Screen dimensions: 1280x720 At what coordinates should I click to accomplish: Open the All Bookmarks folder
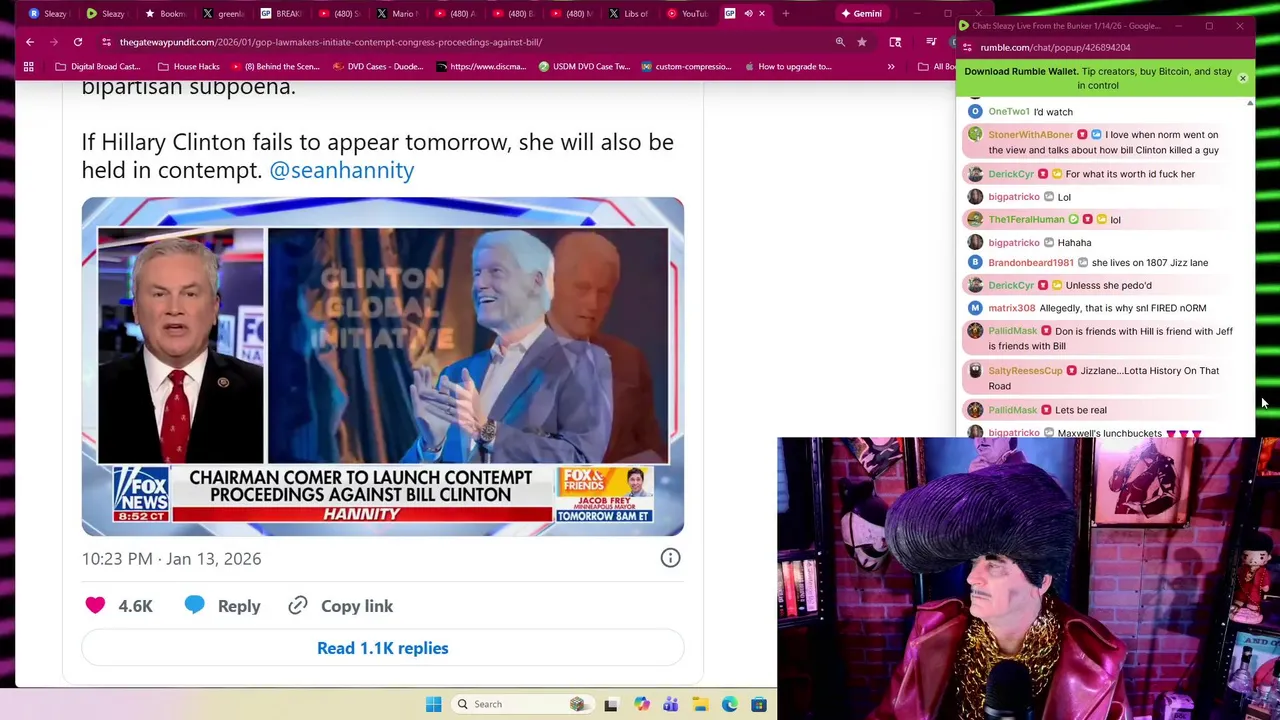[936, 67]
